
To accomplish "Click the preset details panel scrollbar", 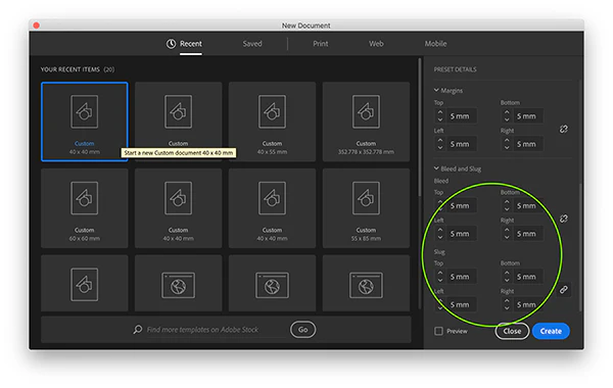I will tap(581, 247).
